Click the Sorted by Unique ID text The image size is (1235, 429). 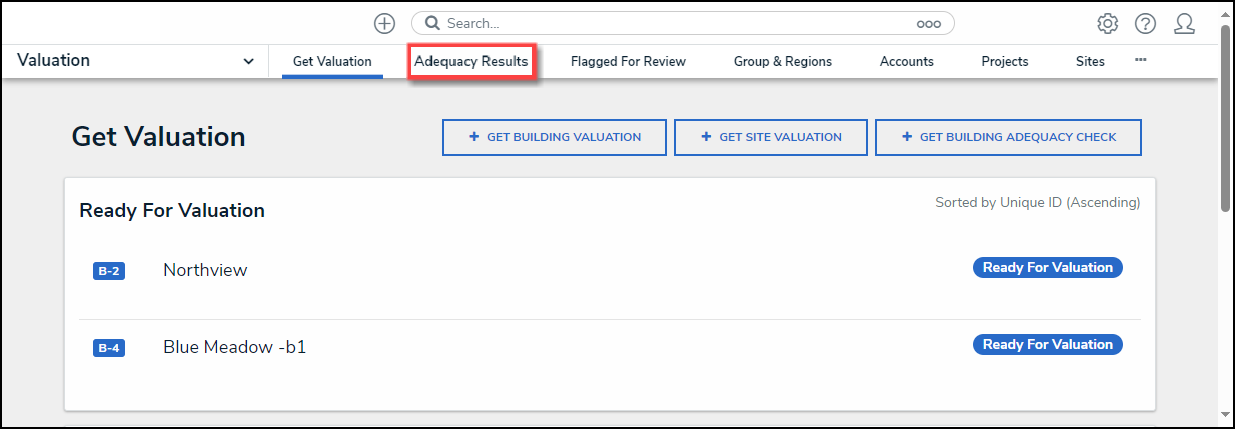pyautogui.click(x=1037, y=203)
